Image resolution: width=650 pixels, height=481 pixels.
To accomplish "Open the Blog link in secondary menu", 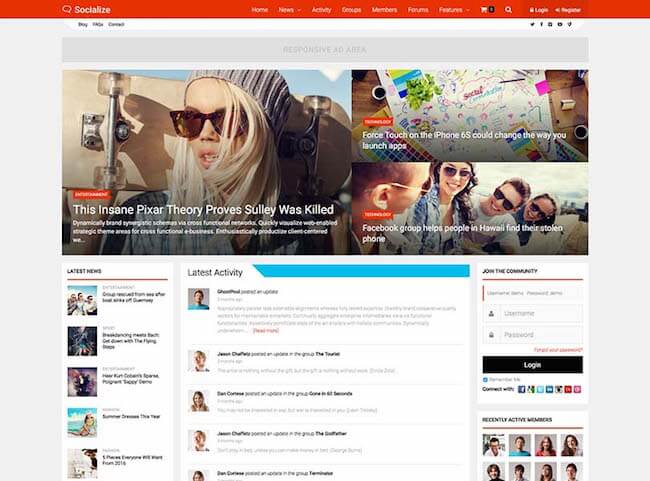I will pos(83,24).
